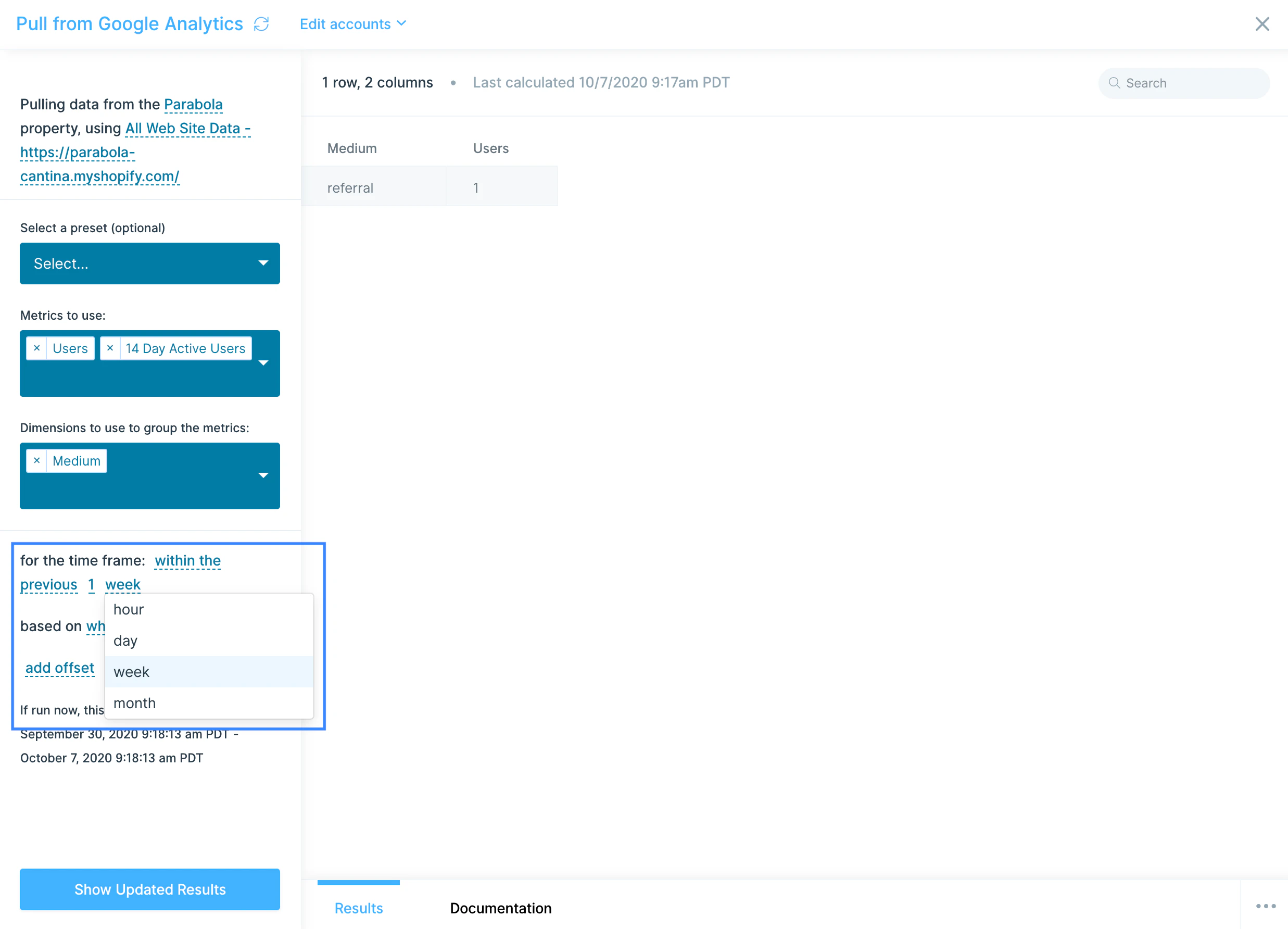Open the three-dot more options menu
Image resolution: width=1288 pixels, height=929 pixels.
1266,906
